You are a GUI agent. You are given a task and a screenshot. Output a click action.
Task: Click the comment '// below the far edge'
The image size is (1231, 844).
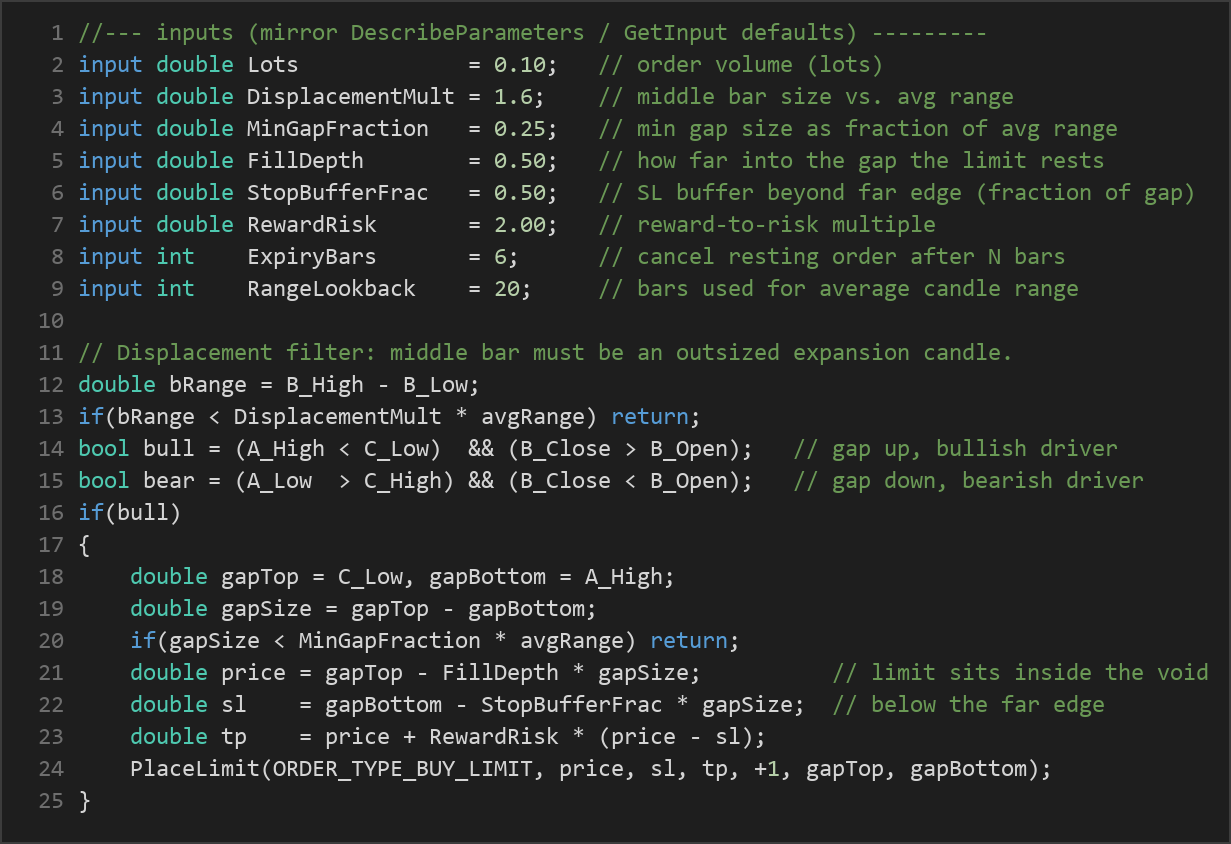(x=968, y=705)
